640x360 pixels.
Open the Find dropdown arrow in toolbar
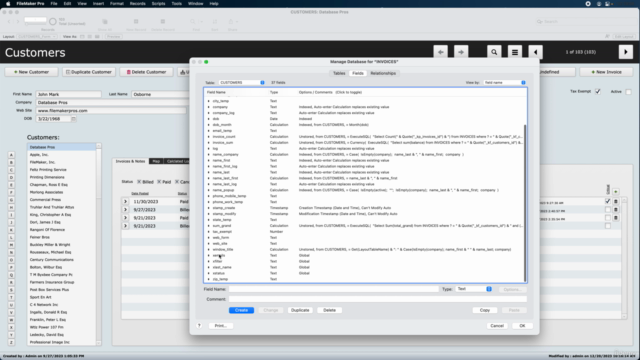tap(201, 22)
